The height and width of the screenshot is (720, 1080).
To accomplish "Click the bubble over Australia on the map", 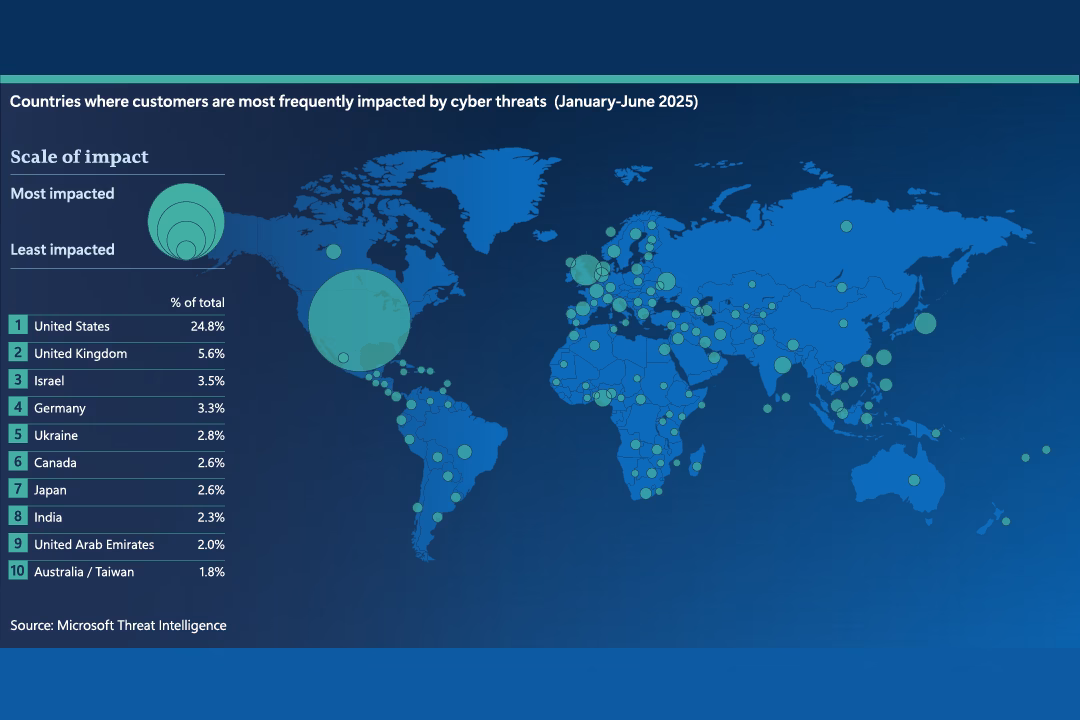I will pyautogui.click(x=914, y=480).
